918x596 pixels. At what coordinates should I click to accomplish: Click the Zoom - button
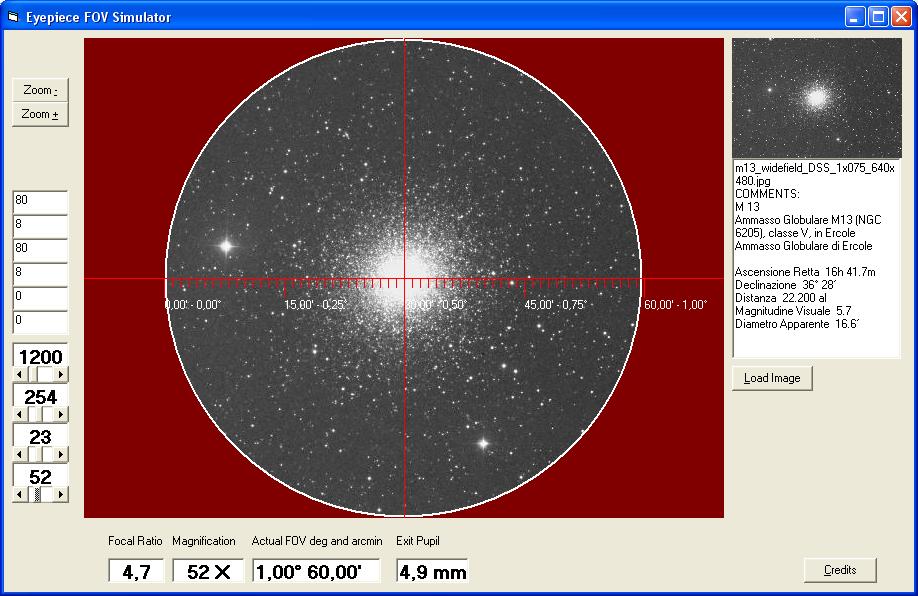pyautogui.click(x=40, y=90)
